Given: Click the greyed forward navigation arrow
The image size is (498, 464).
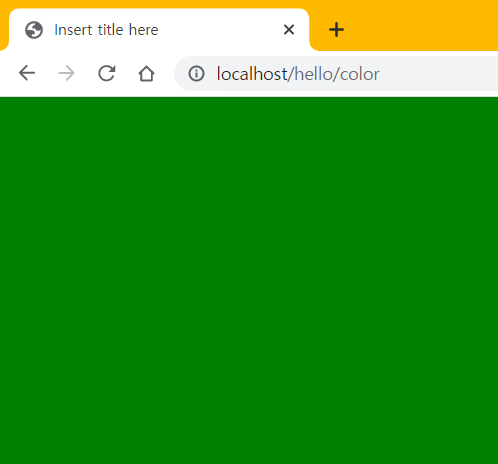Looking at the screenshot, I should click(x=67, y=73).
